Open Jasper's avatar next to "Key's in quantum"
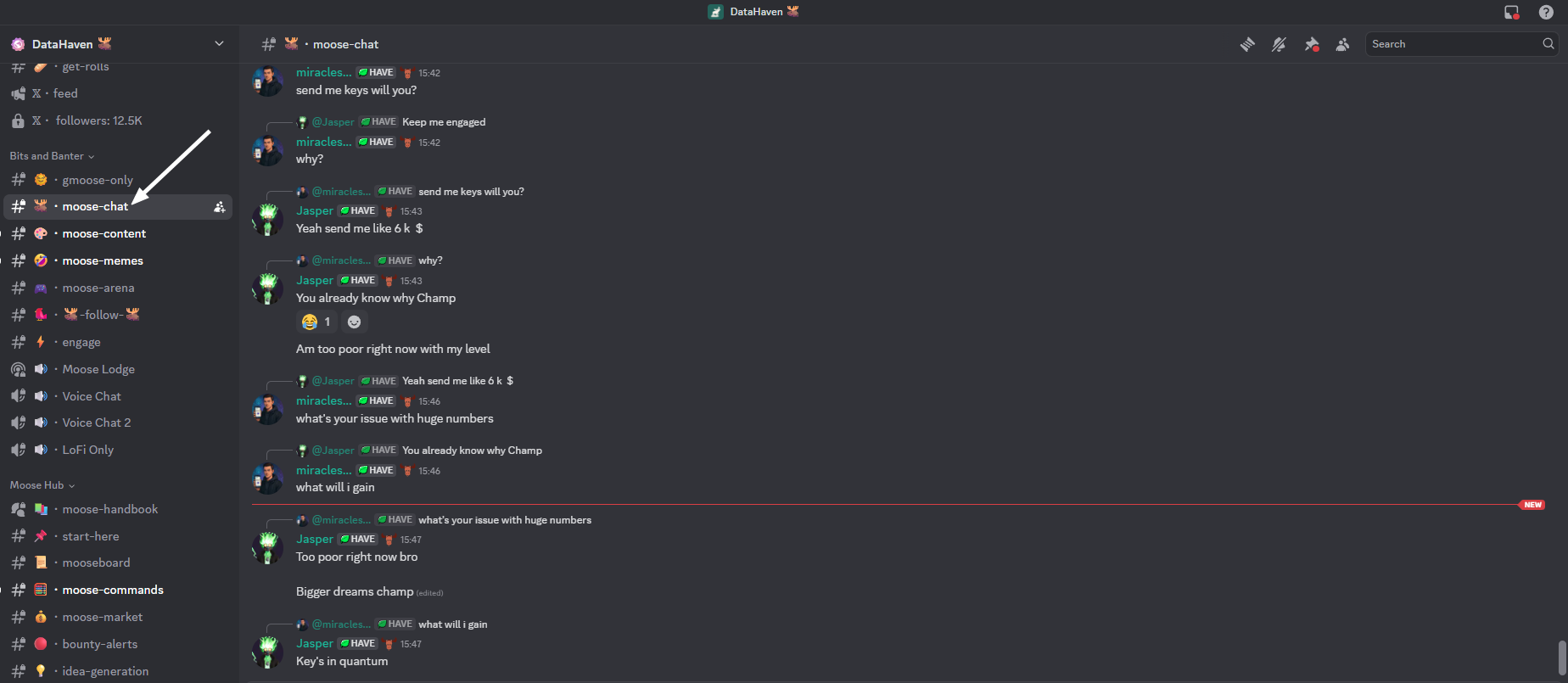1568x683 pixels. coord(268,652)
